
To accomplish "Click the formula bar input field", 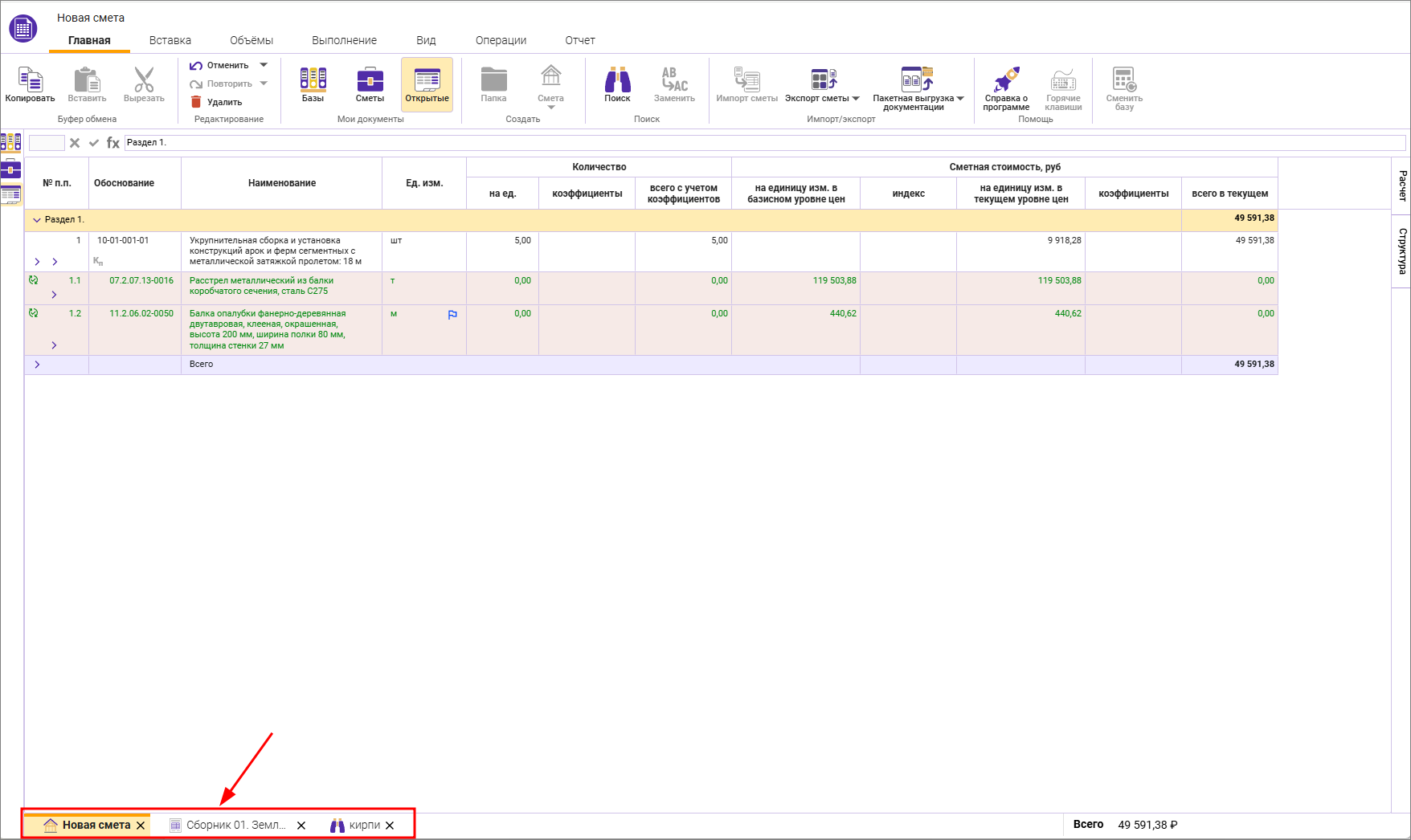I will pos(763,143).
